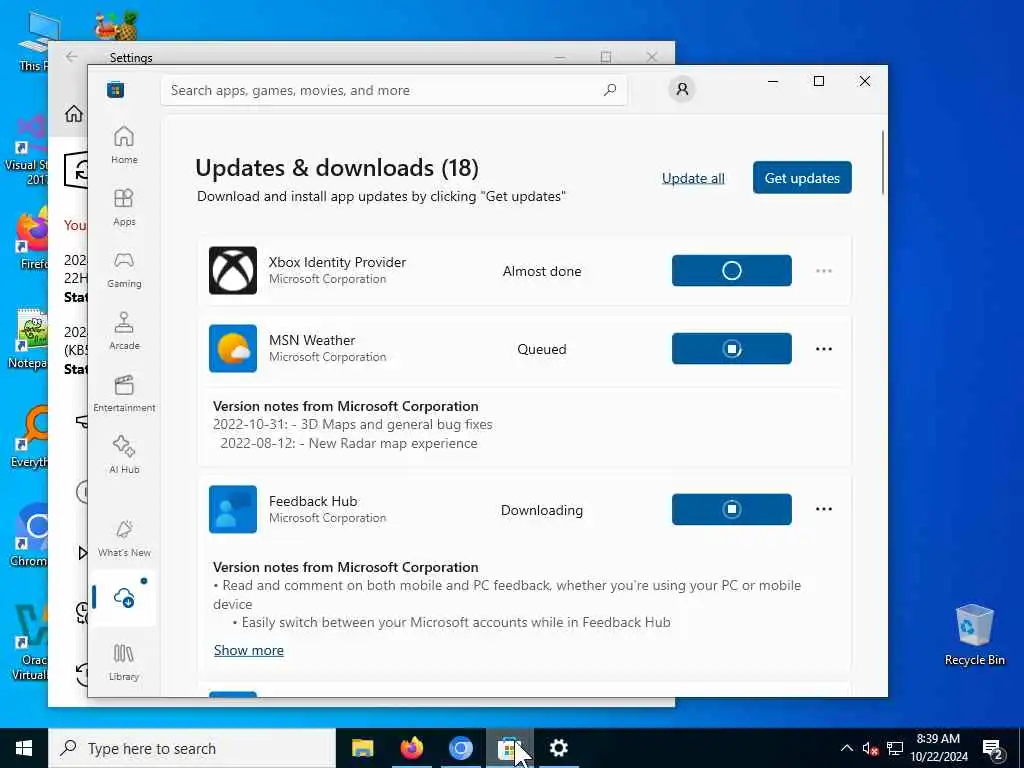Go to Gaming in the Store sidebar
Viewport: 1024px width, 768px height.
pyautogui.click(x=124, y=269)
